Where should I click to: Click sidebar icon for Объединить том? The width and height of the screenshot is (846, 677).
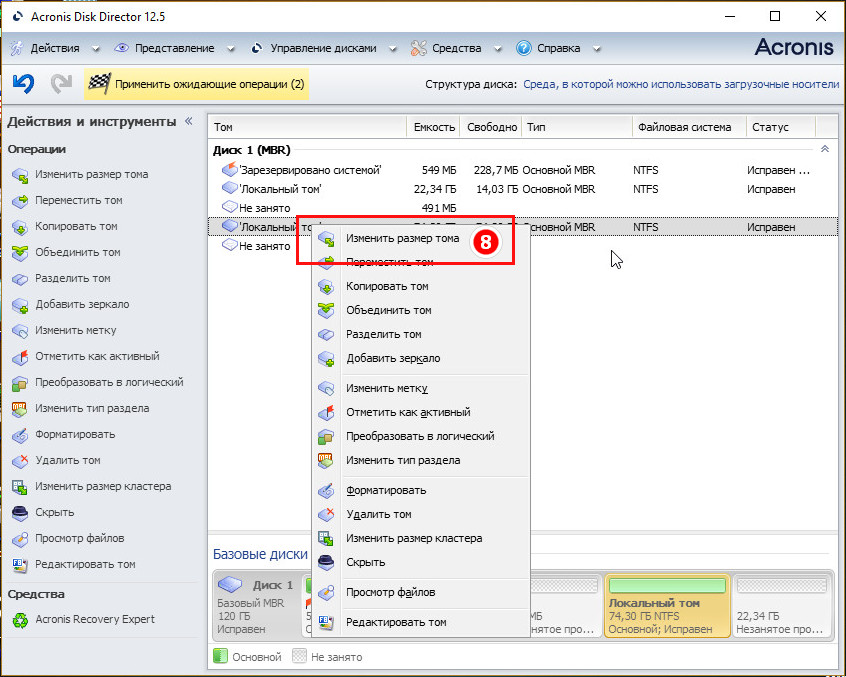point(20,252)
